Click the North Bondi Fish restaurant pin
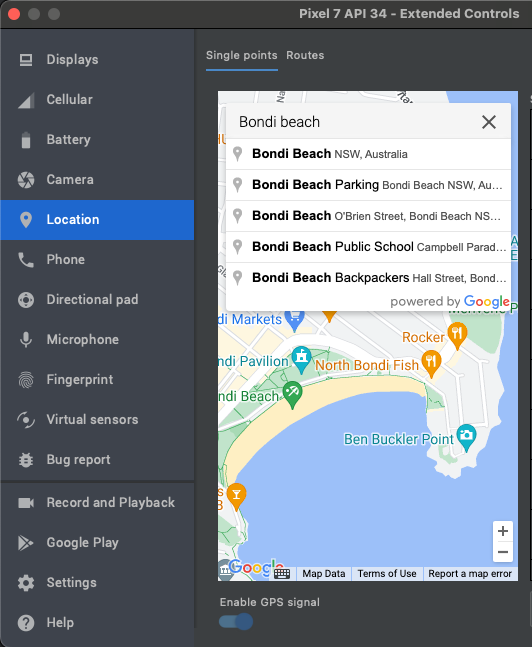The width and height of the screenshot is (532, 647). coord(431,363)
